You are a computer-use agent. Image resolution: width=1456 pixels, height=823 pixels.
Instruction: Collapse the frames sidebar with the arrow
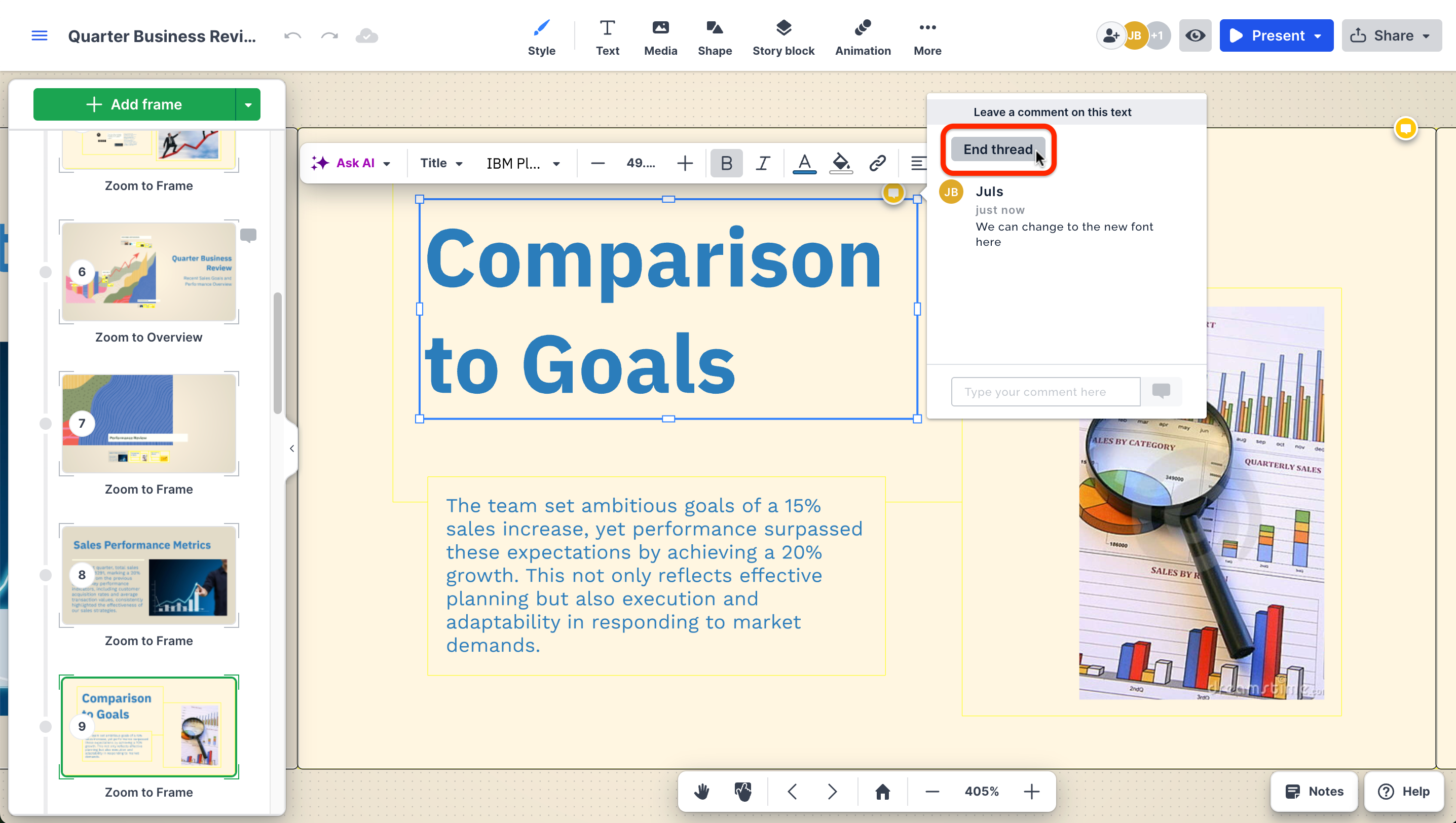[x=291, y=448]
